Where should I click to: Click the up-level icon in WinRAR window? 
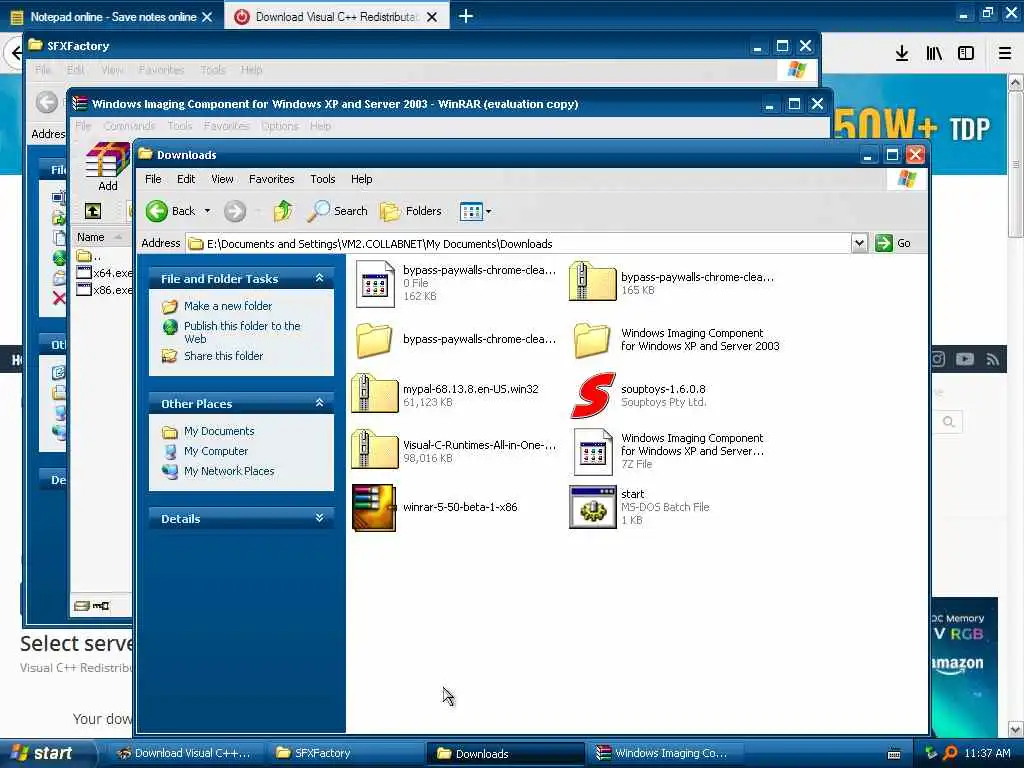point(93,210)
